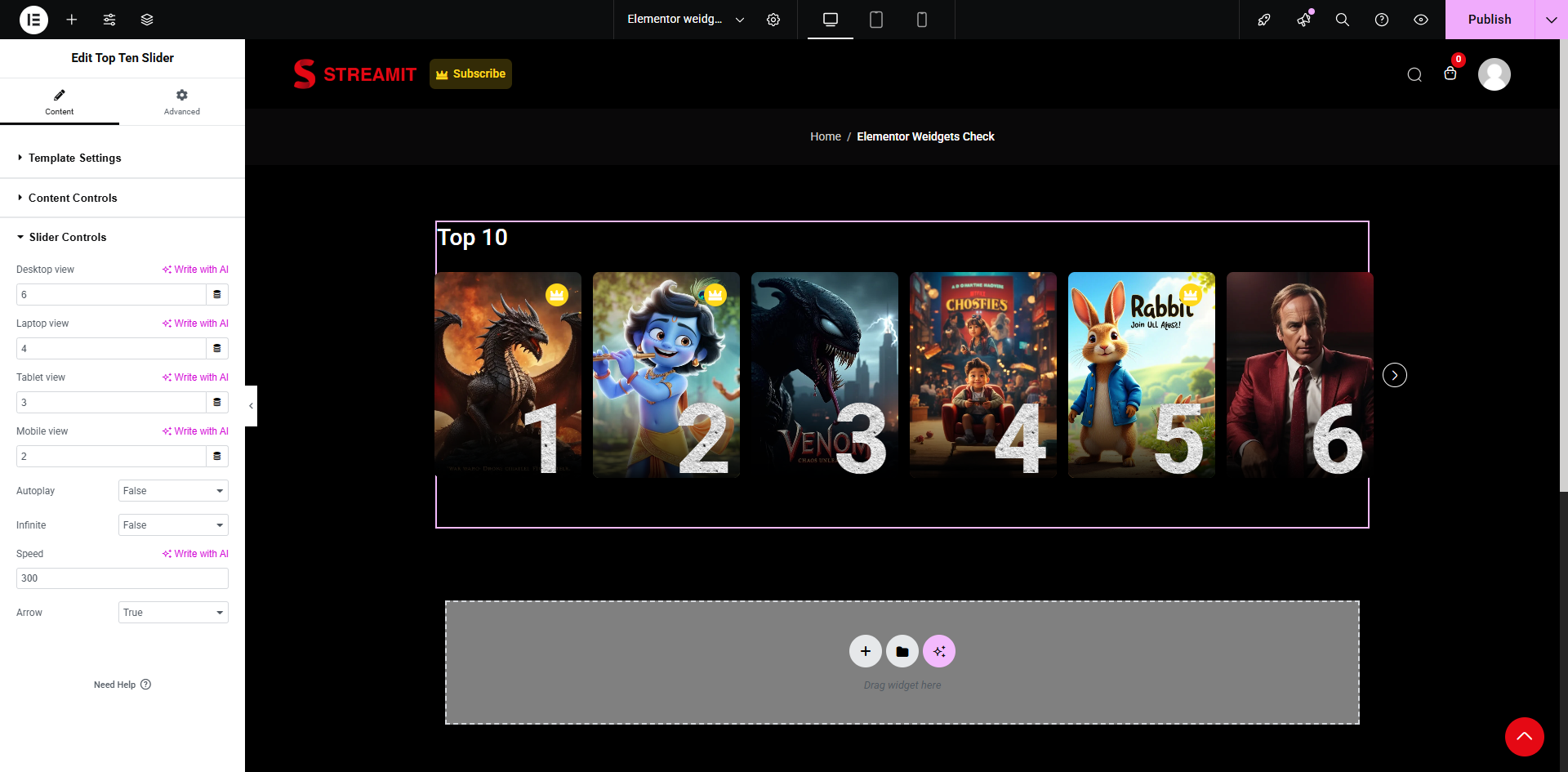Image resolution: width=1568 pixels, height=772 pixels.
Task: Click the red scroll-to-top button
Action: tap(1525, 737)
